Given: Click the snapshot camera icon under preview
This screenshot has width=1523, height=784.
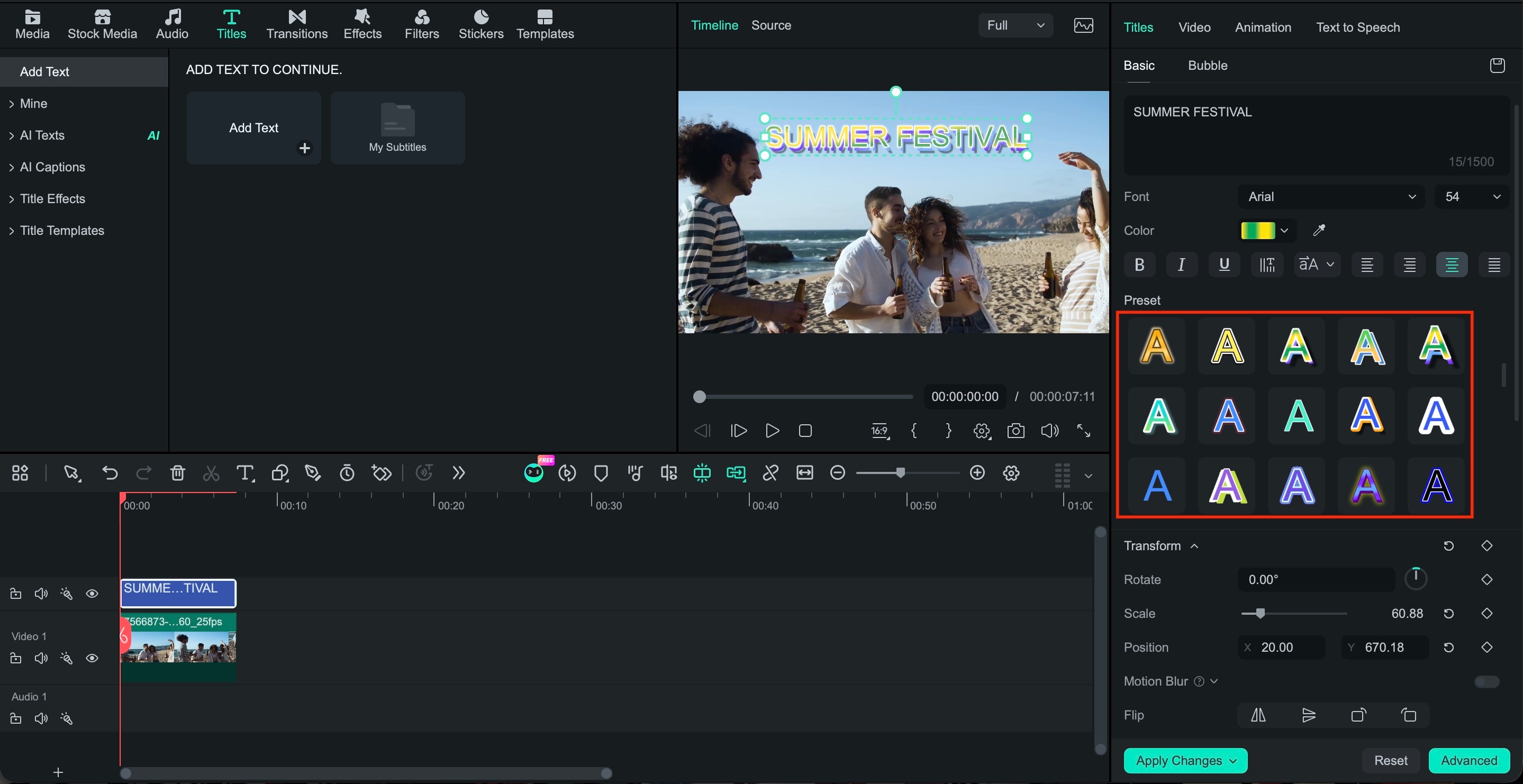Looking at the screenshot, I should [x=1016, y=431].
